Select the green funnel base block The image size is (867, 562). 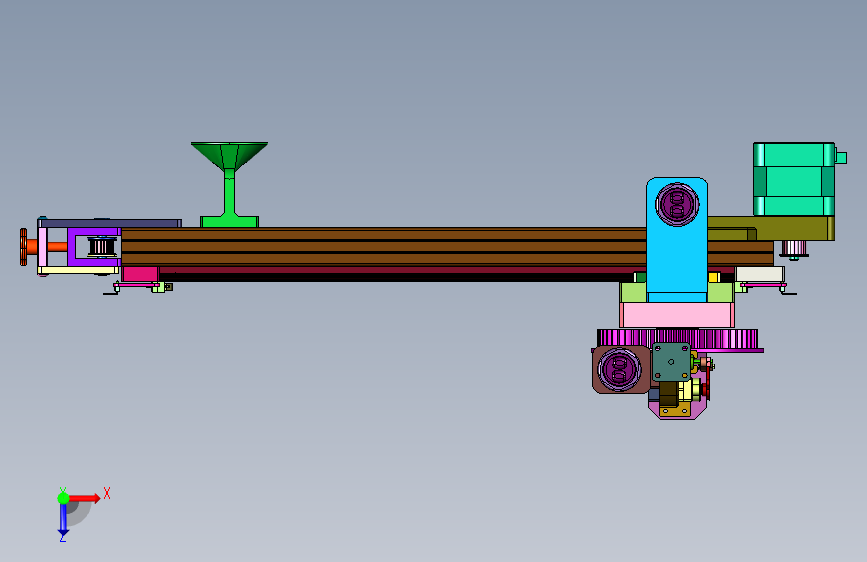(229, 222)
